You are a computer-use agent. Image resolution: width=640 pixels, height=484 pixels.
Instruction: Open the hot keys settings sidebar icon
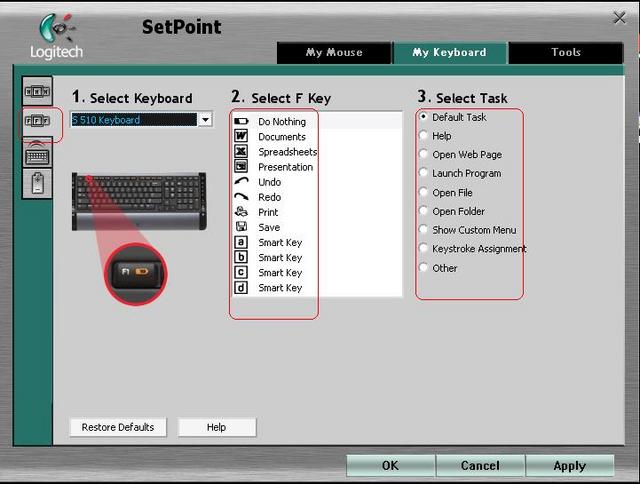pyautogui.click(x=37, y=91)
